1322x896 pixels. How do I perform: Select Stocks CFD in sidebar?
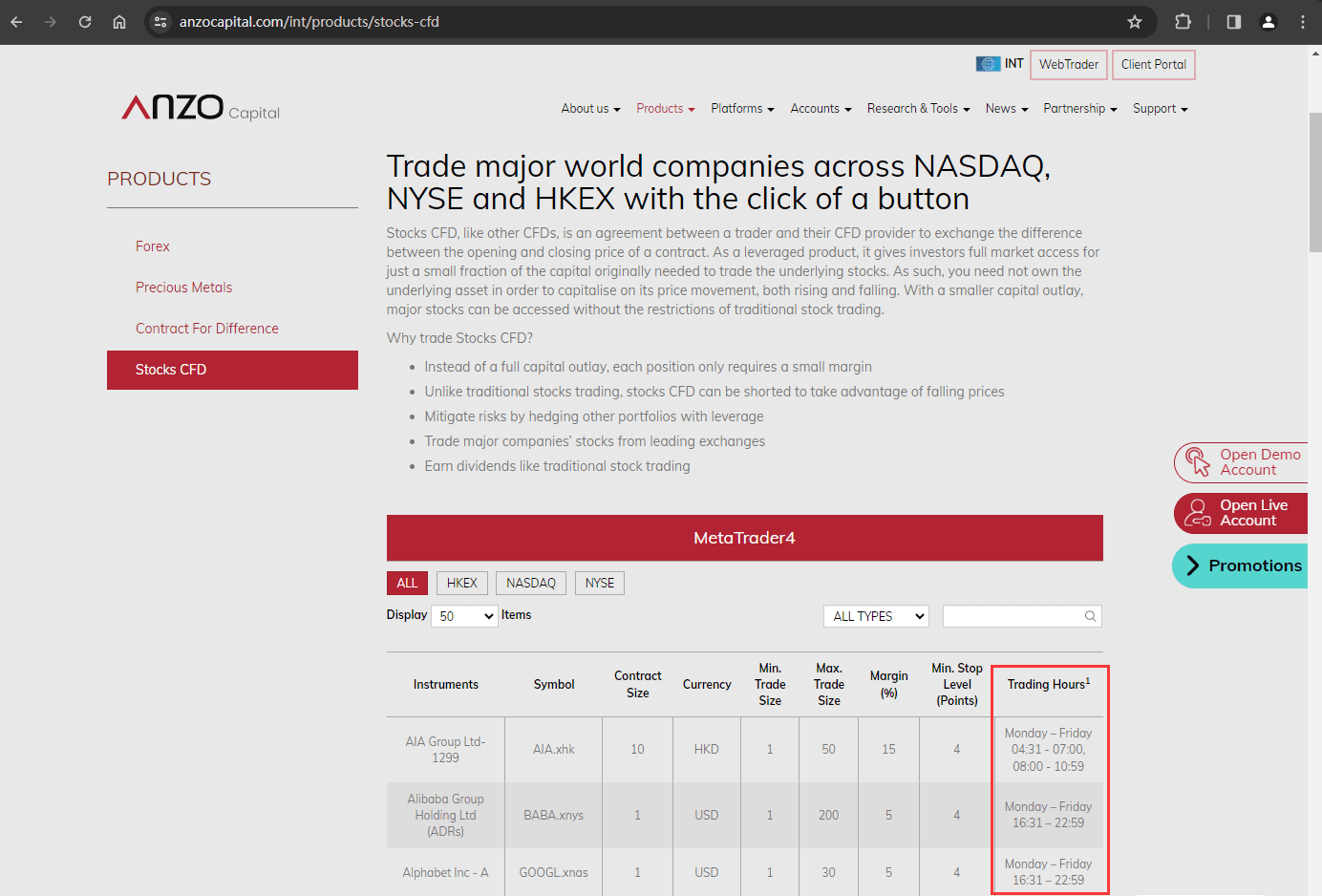coord(232,370)
